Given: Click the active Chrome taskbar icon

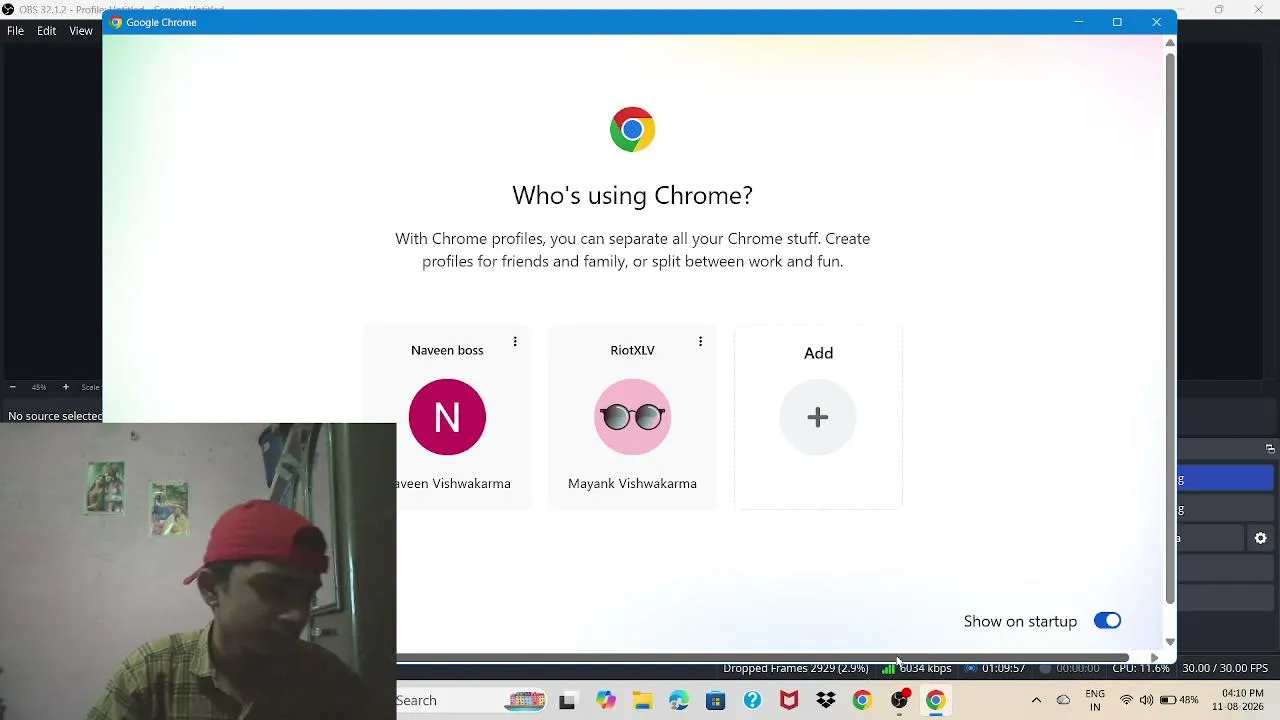Looking at the screenshot, I should [935, 701].
